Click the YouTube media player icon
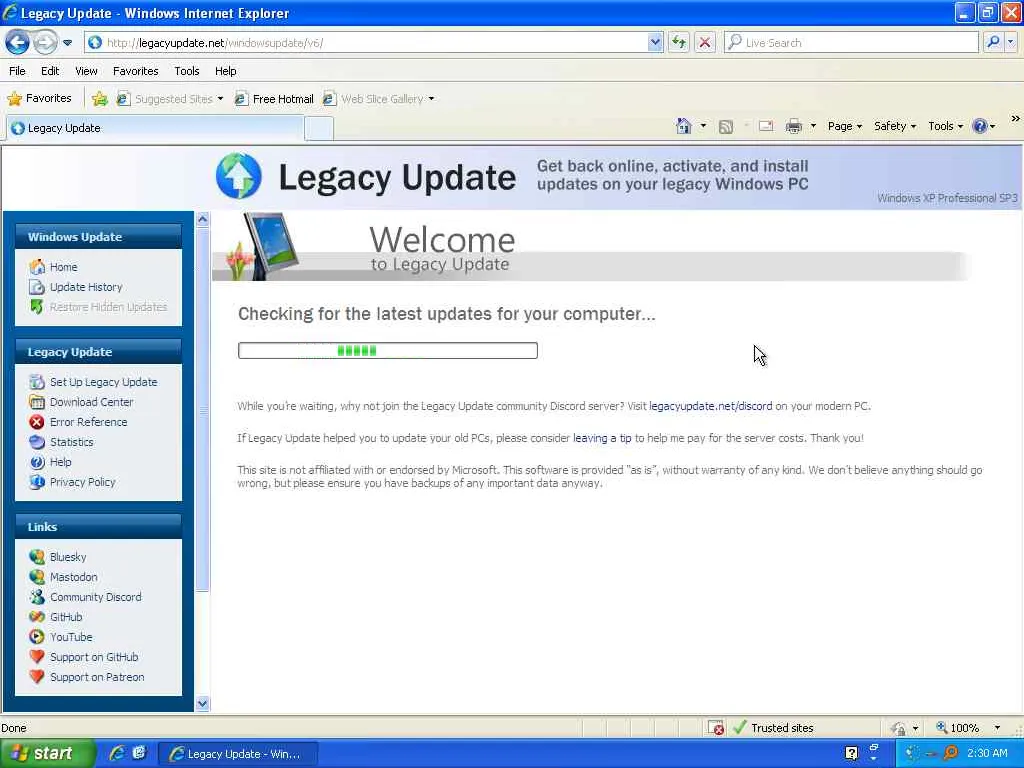 pos(37,637)
